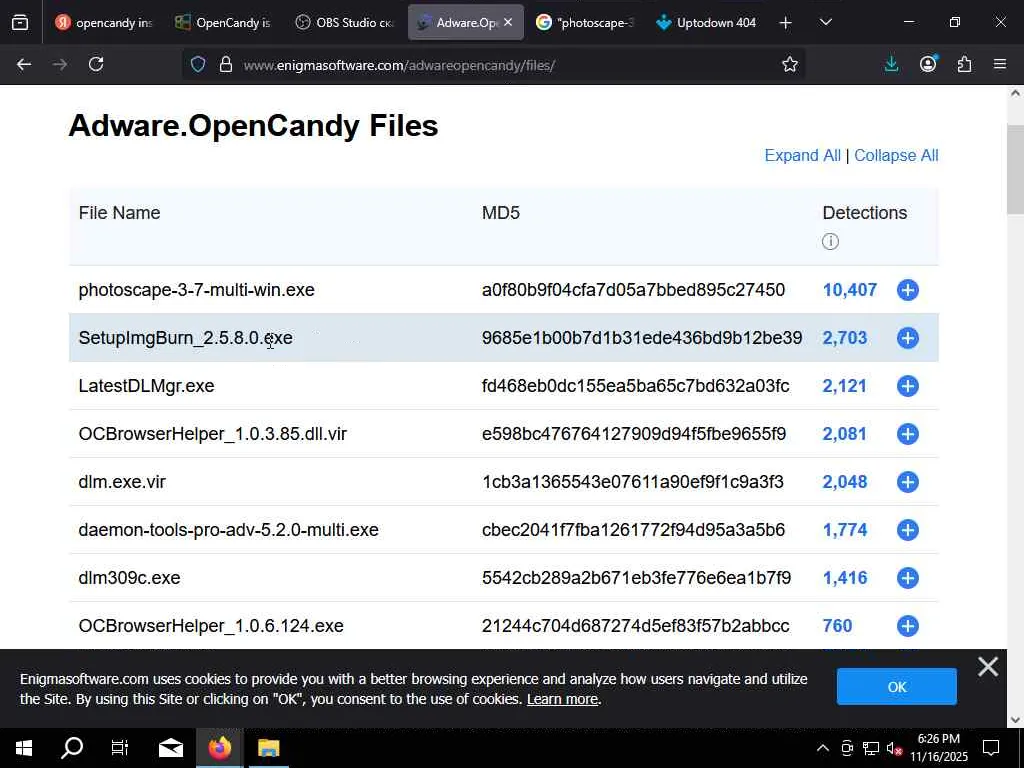Expand details for OCBrowserHelper_1.0.3.85.dll.vir row

pos(908,434)
